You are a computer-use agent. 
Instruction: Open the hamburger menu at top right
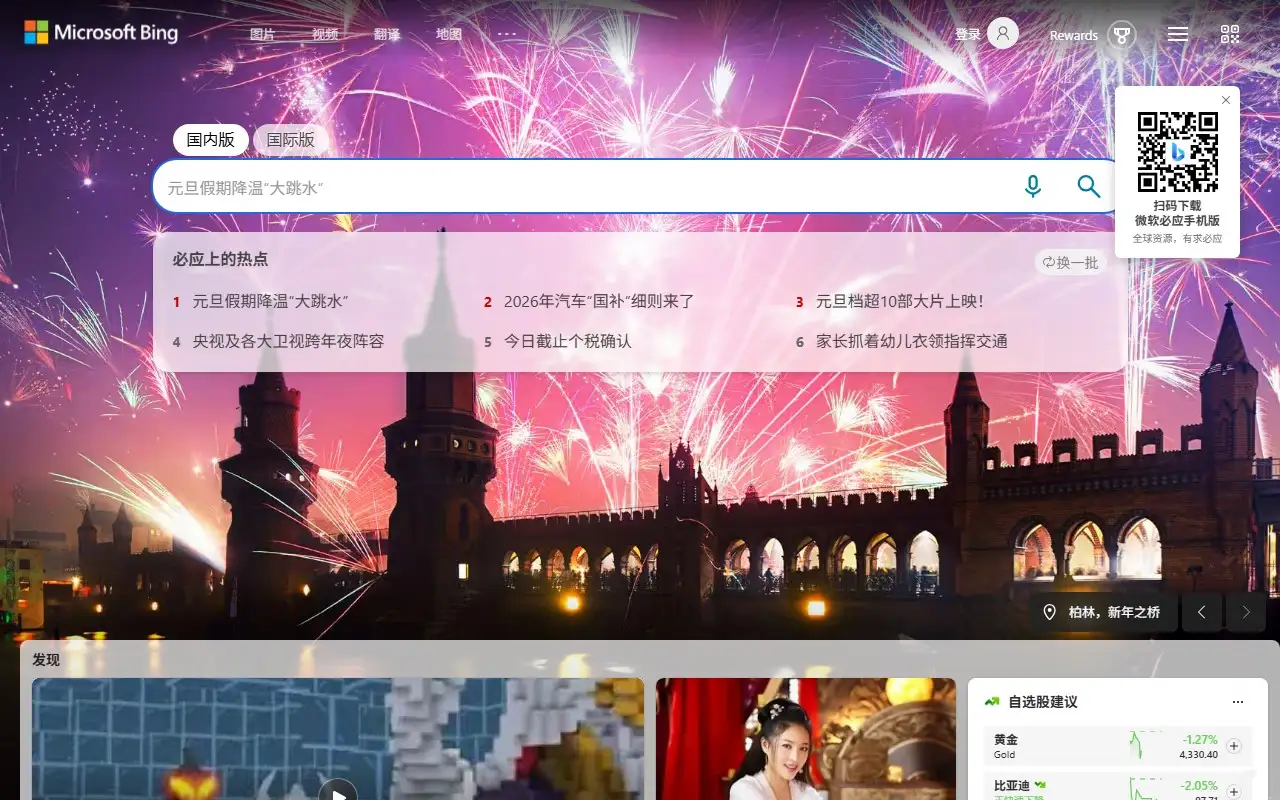pyautogui.click(x=1177, y=33)
